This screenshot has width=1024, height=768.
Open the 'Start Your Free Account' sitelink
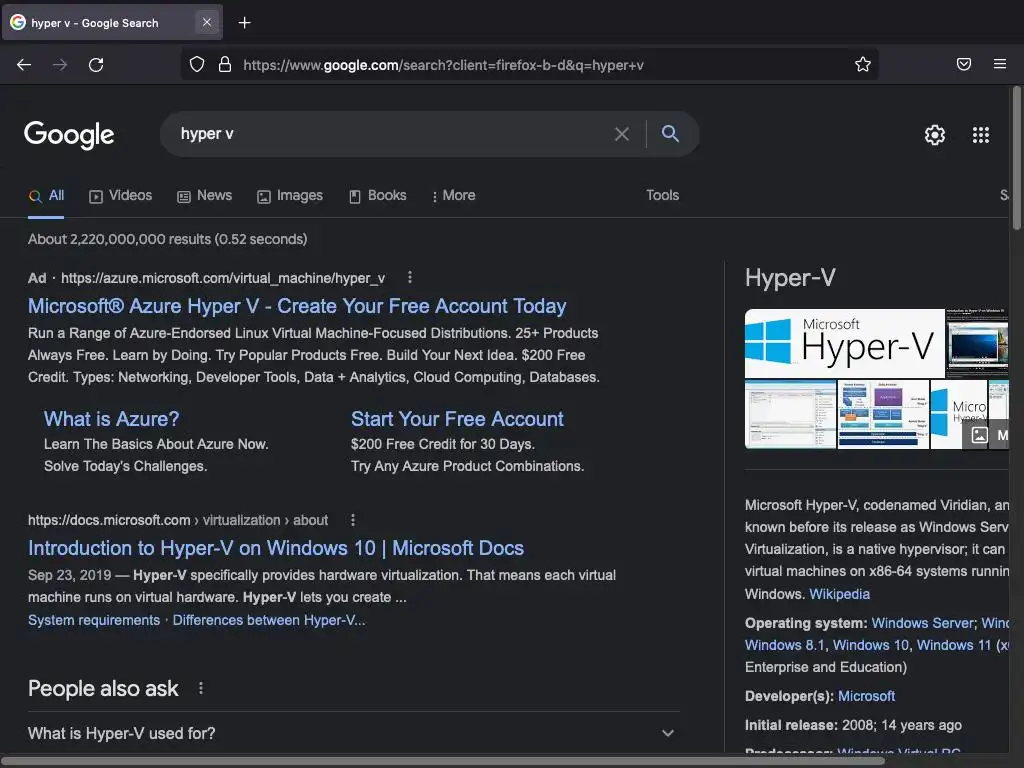[457, 419]
